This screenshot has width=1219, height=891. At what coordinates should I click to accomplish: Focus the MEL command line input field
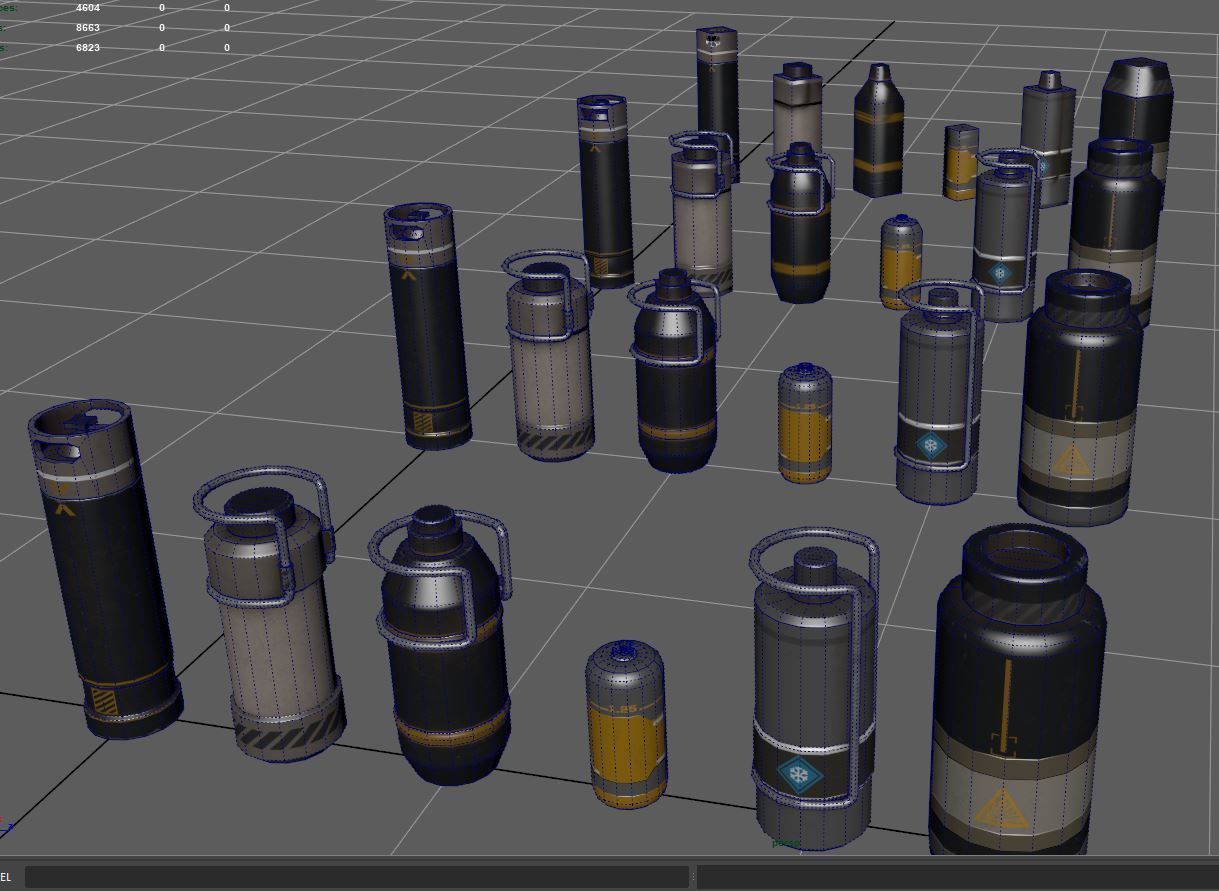pyautogui.click(x=357, y=877)
